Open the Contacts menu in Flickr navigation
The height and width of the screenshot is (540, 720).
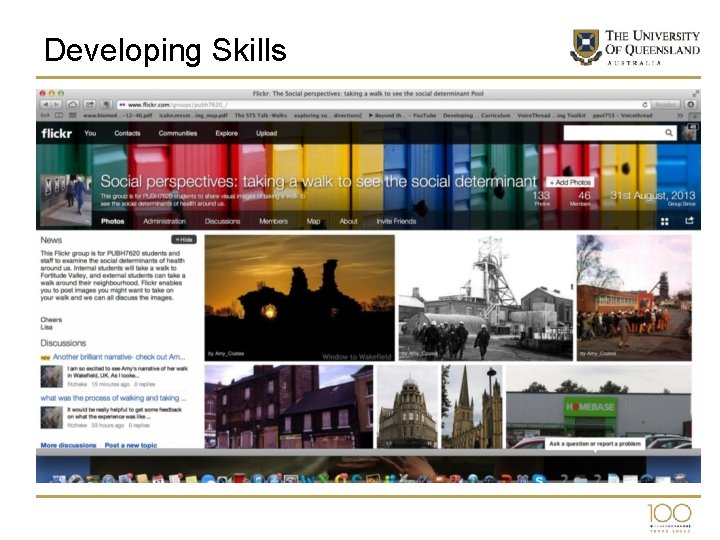click(127, 133)
